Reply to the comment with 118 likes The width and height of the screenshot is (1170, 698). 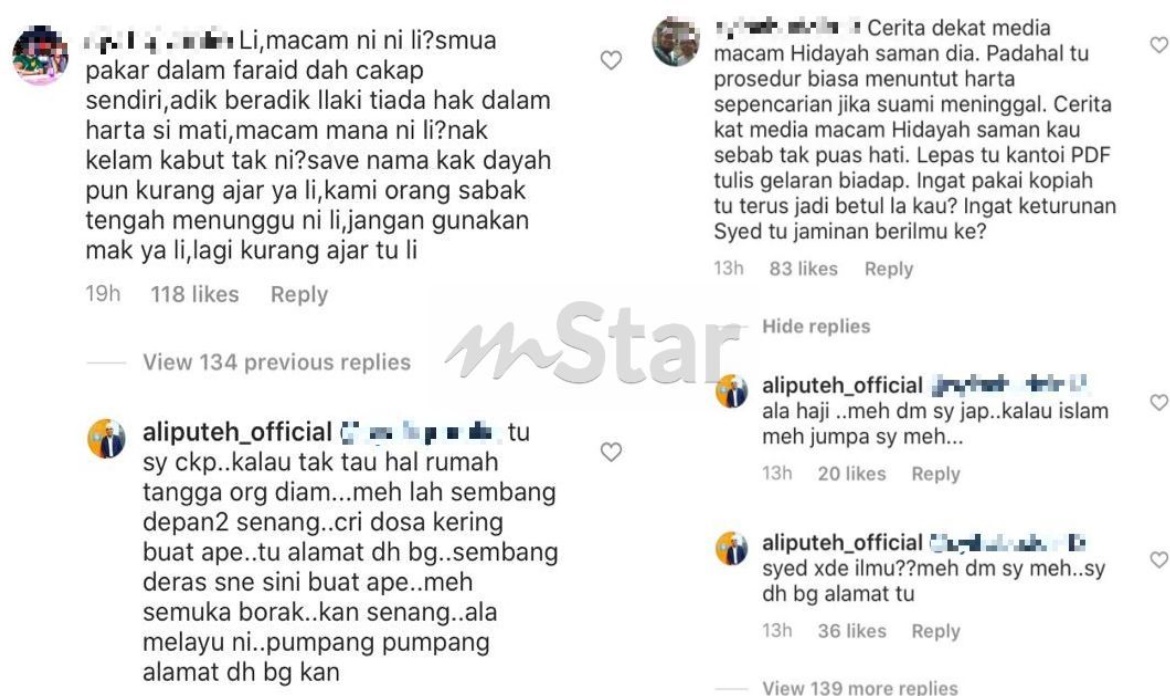coord(299,294)
